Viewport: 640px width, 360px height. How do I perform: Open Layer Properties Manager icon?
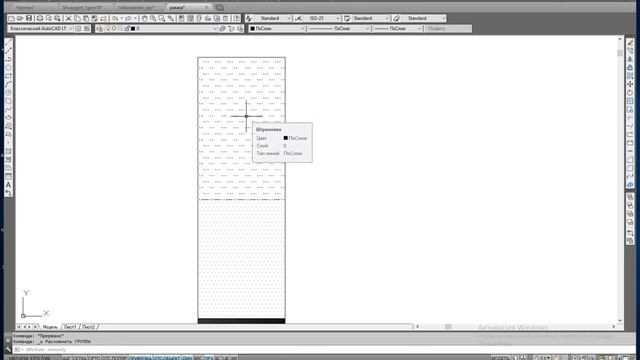click(100, 29)
